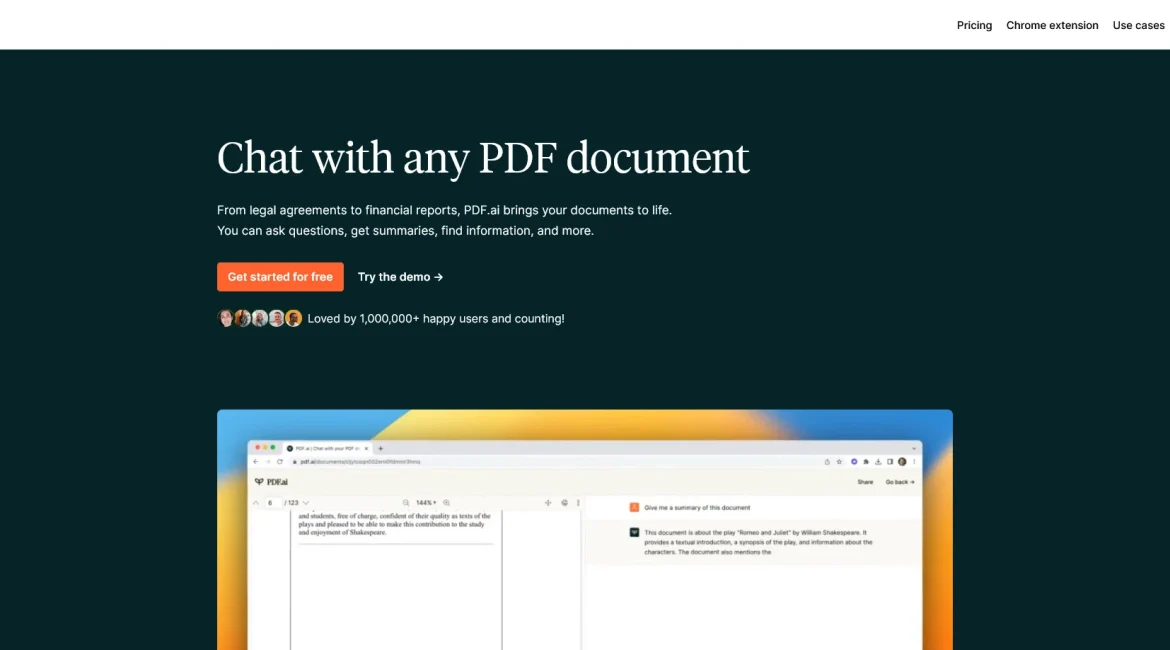
Task: Click the PDF toolbar kebab menu in preview
Action: pyautogui.click(x=578, y=503)
